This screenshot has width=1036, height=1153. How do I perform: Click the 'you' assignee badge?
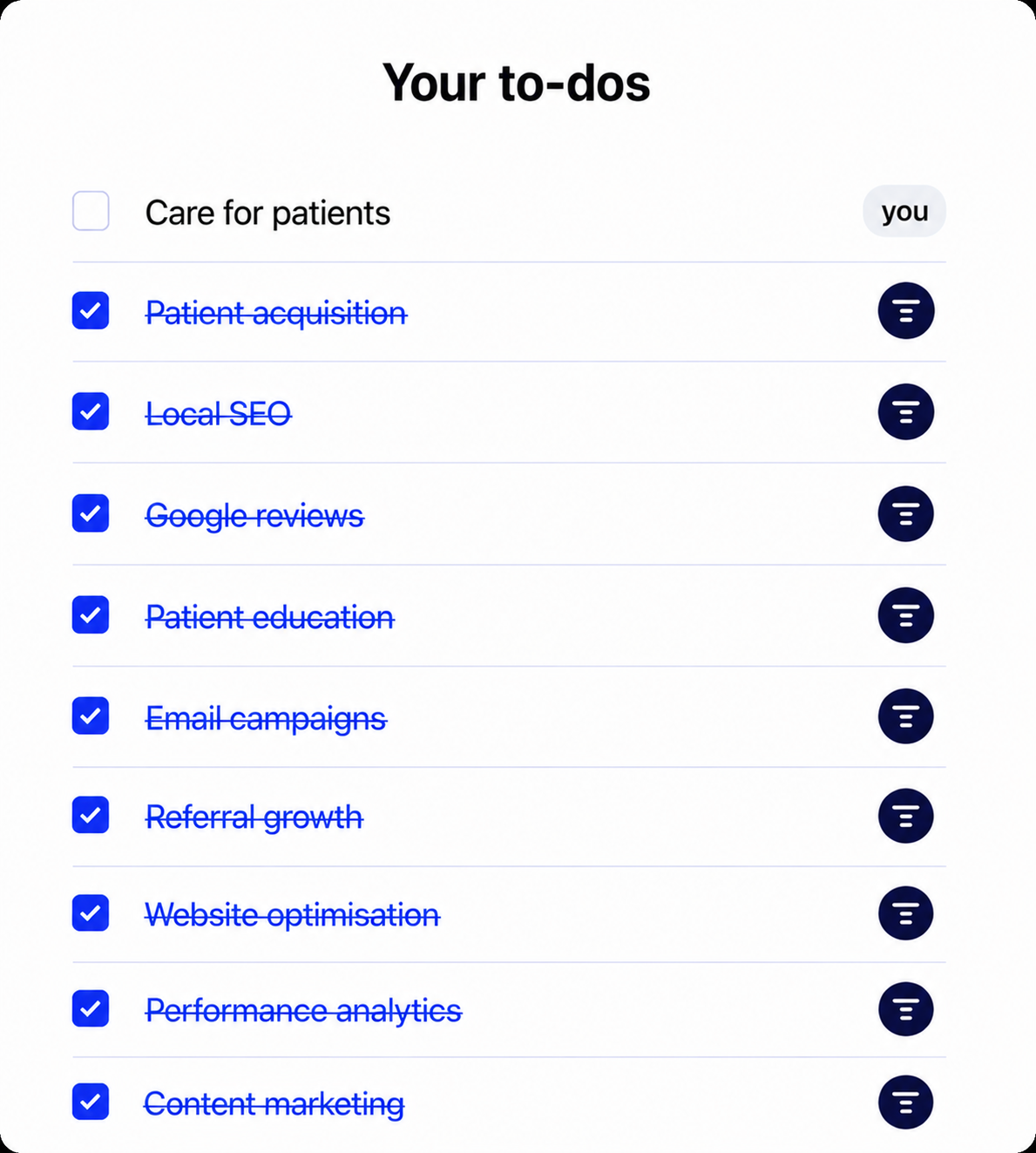point(904,211)
